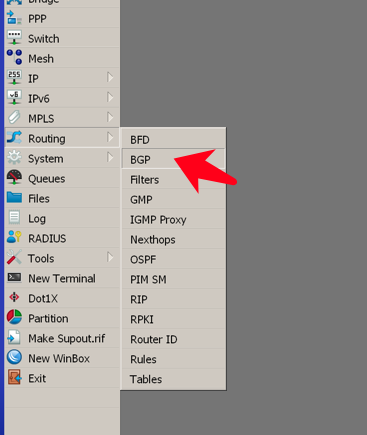Open the Dot1X menu label
This screenshot has width=367, height=435.
point(43,299)
